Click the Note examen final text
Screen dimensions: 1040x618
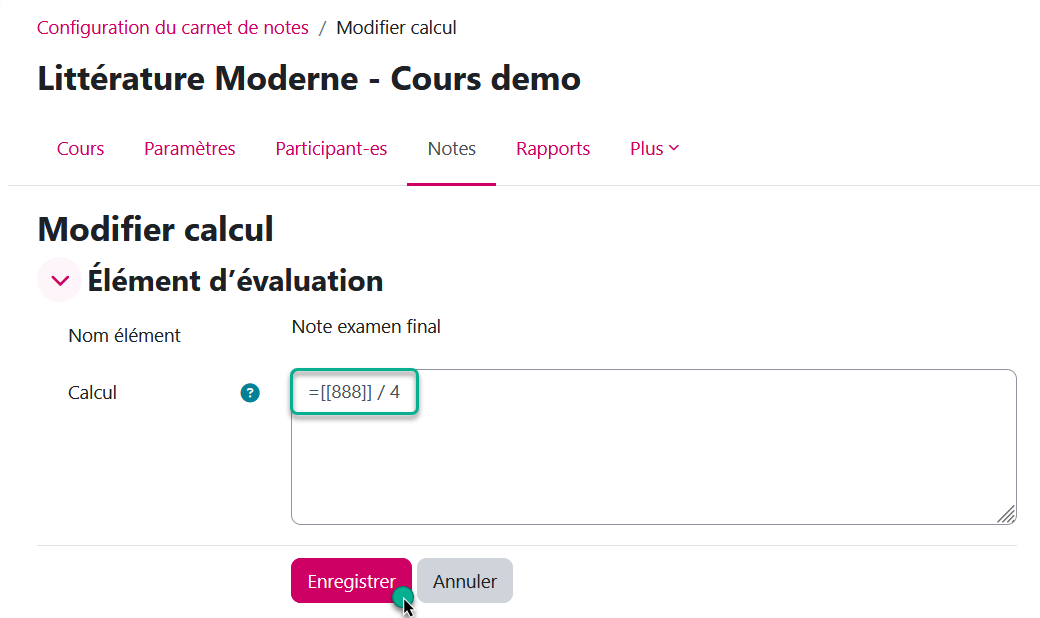[366, 327]
